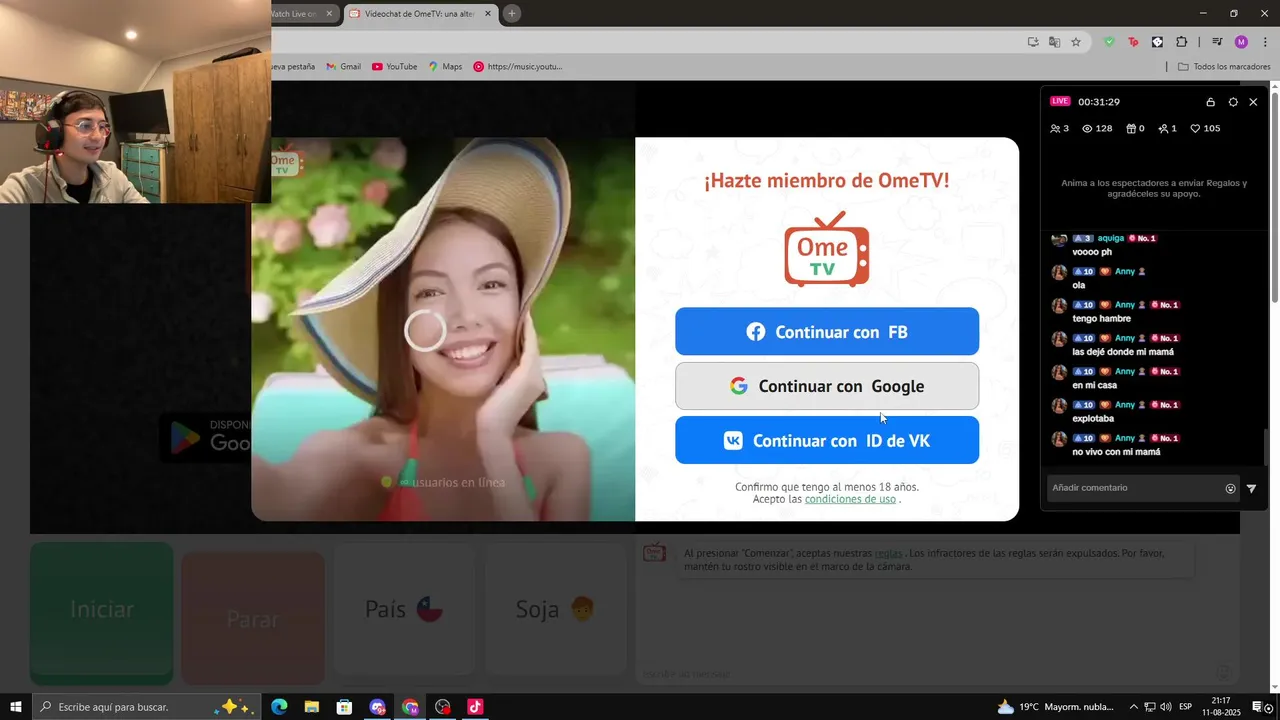Continue with the Facebook login button

point(827,332)
